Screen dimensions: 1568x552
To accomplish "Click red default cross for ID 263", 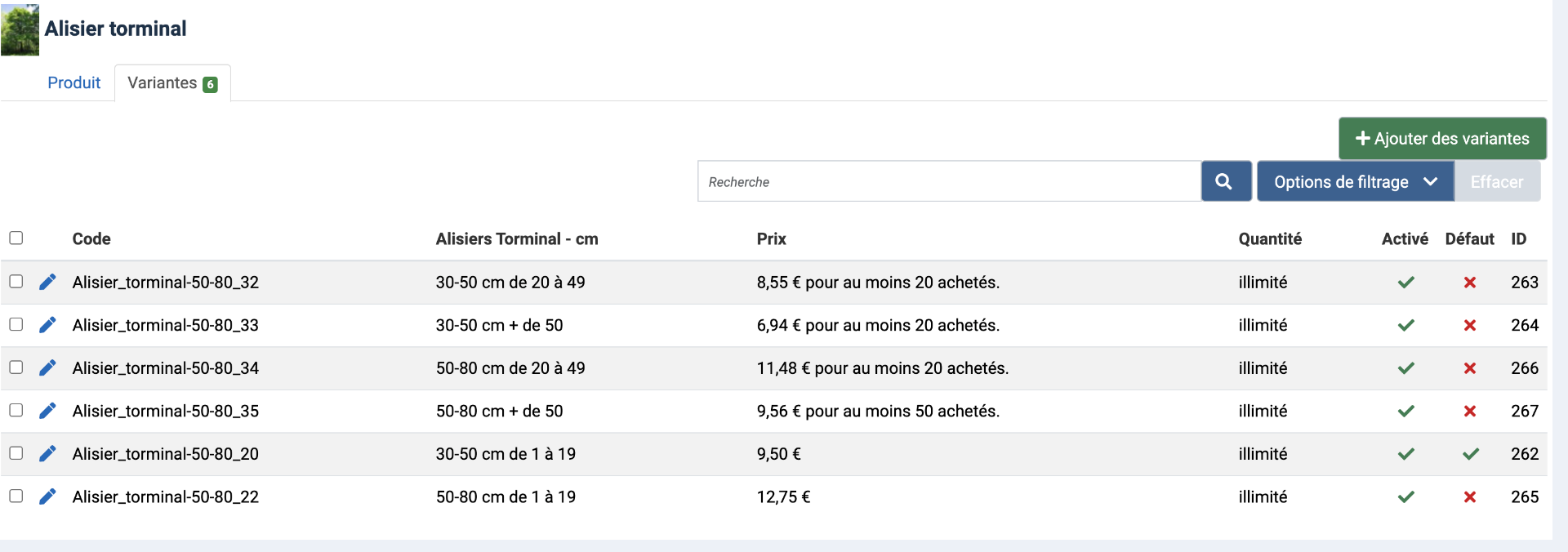I will point(1470,283).
